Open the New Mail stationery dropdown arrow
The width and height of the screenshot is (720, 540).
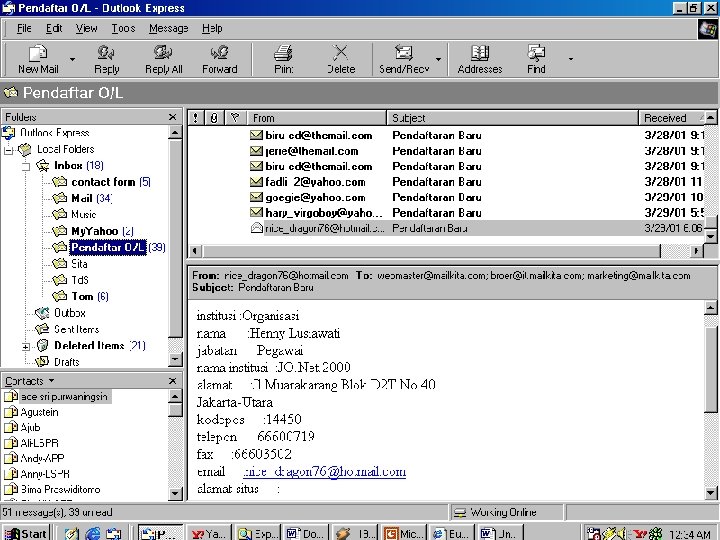[72, 59]
